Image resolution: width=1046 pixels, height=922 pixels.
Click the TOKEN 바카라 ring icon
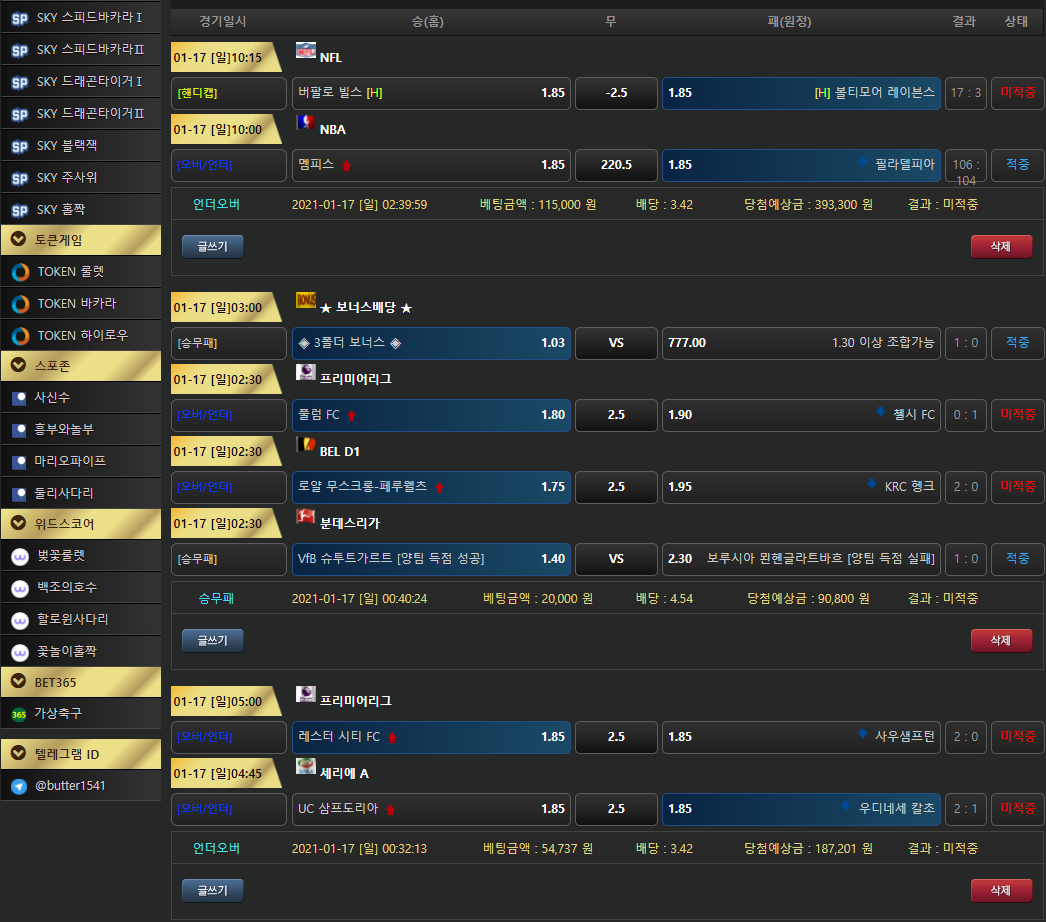coord(19,304)
